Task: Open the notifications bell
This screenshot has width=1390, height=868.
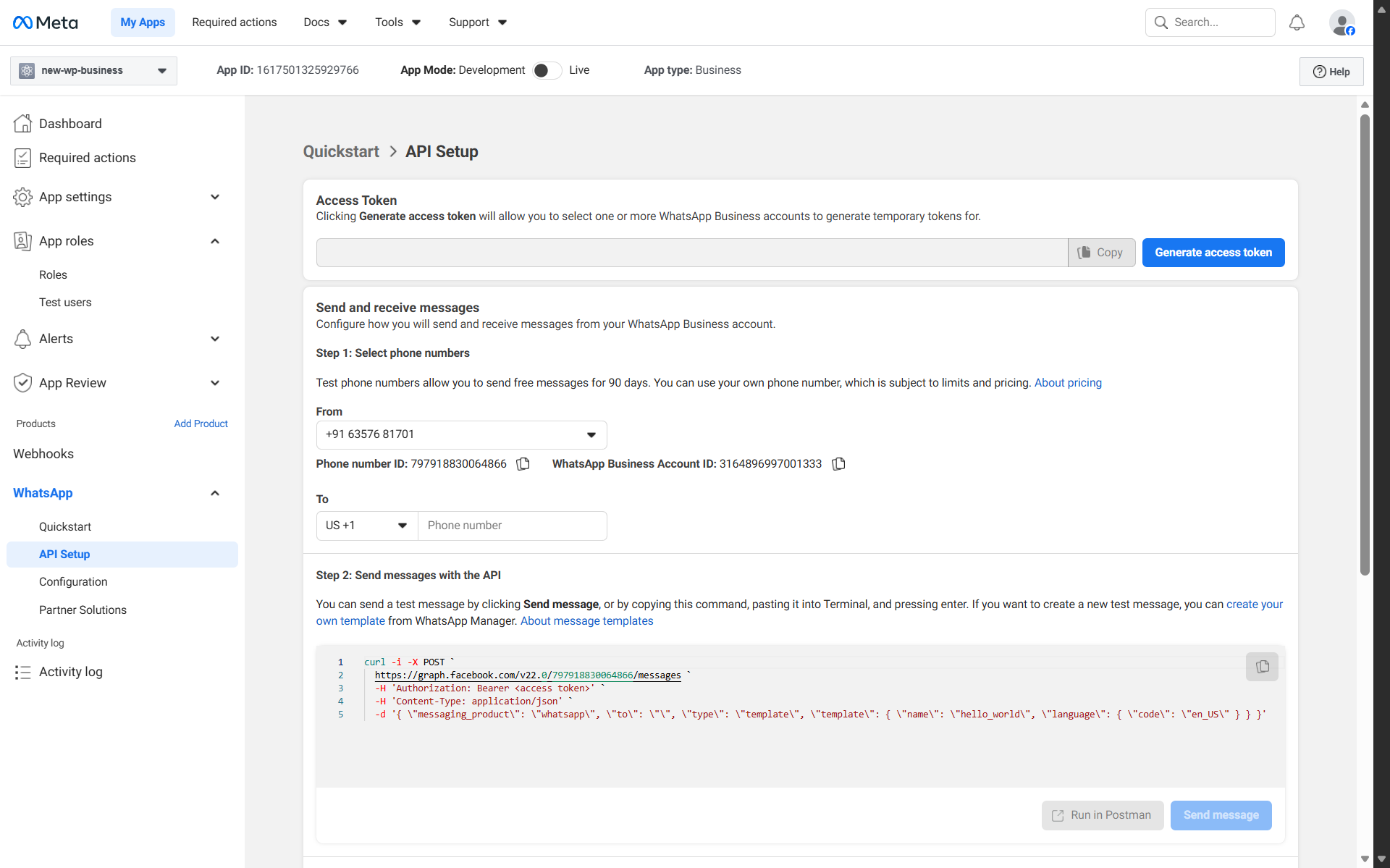Action: pyautogui.click(x=1297, y=22)
